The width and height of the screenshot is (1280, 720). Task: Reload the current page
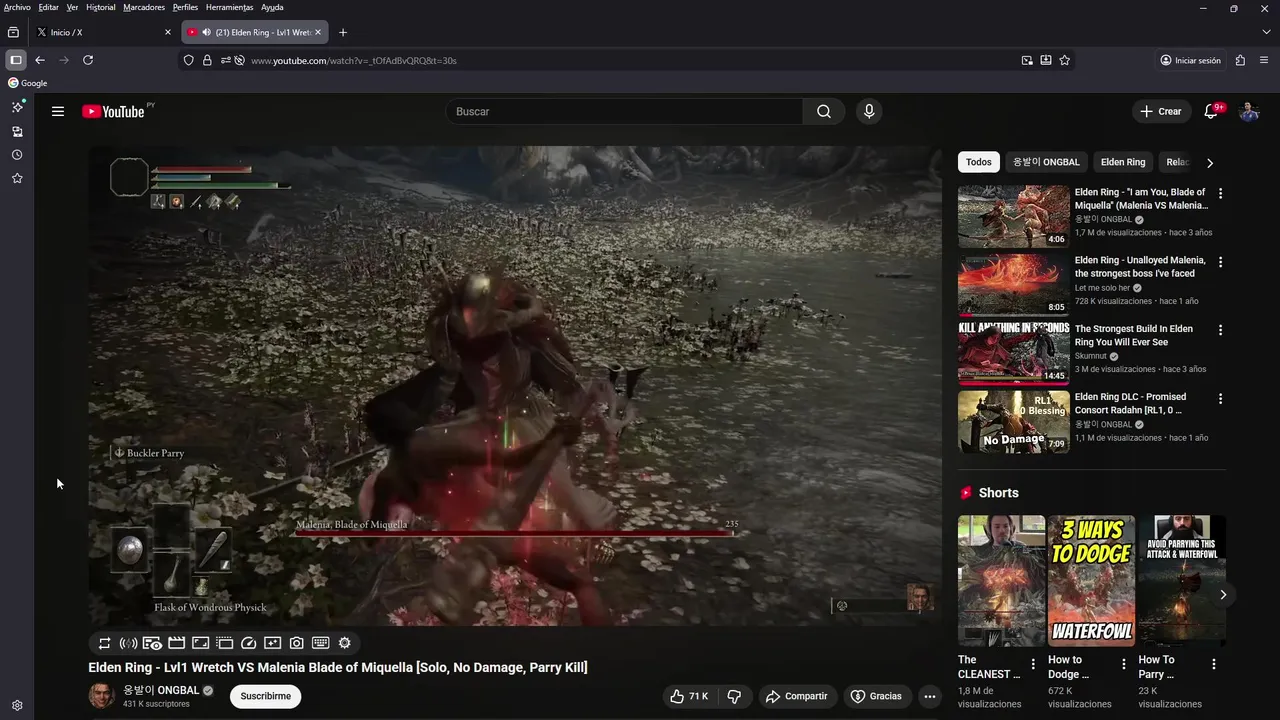pos(88,60)
